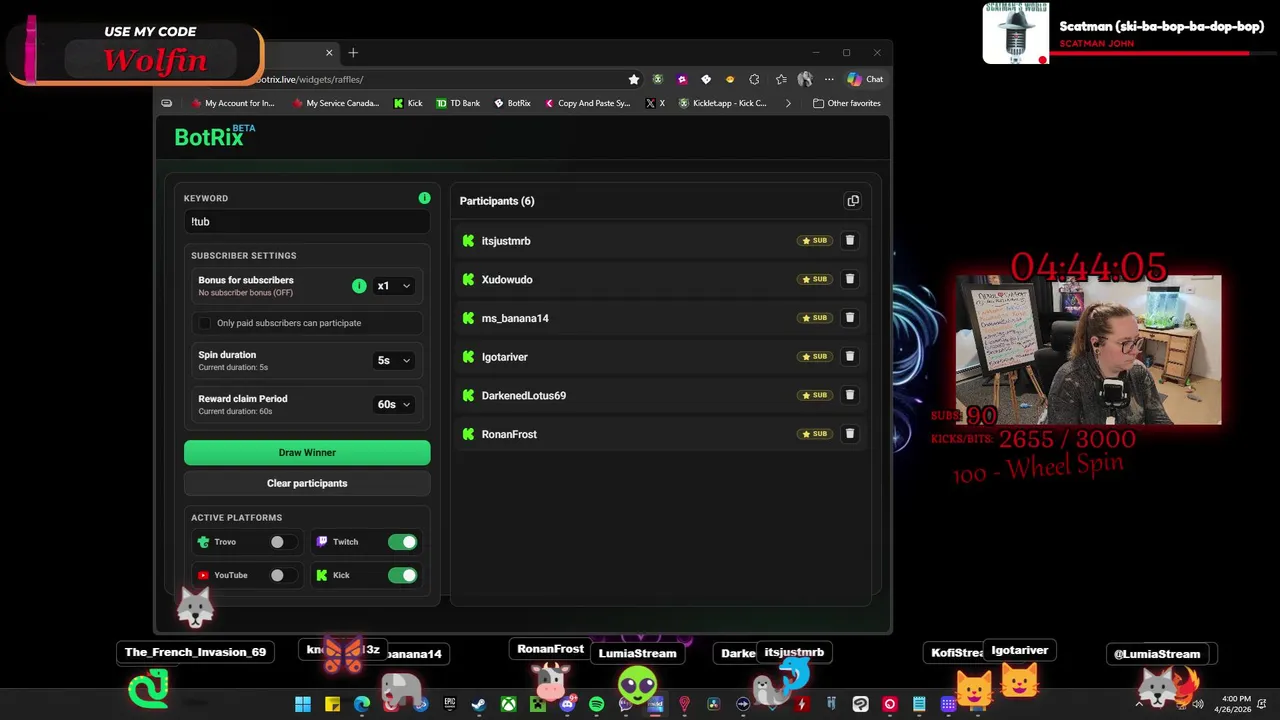
Task: Open My Service Canada bookmark
Action: coord(336,103)
